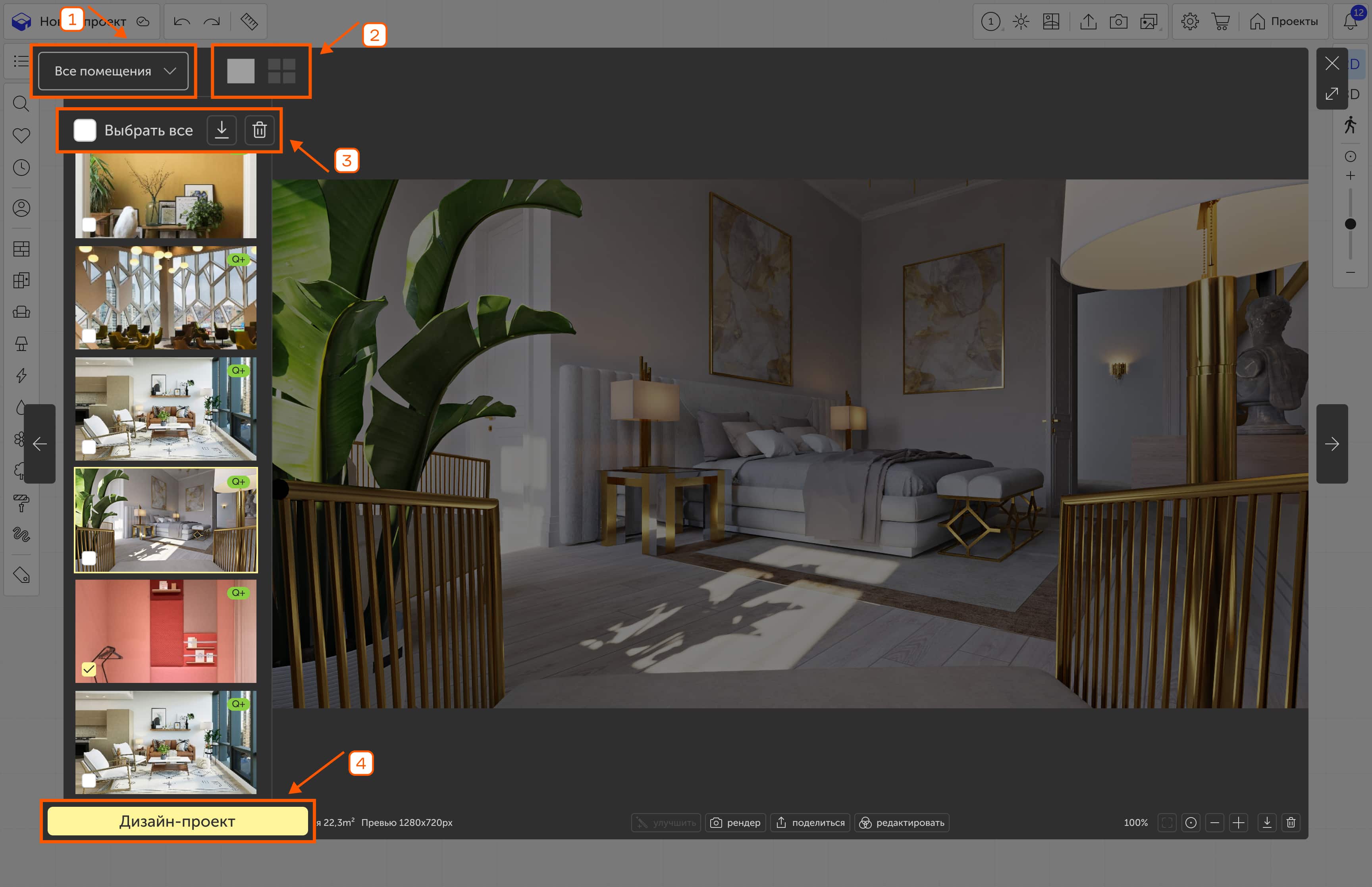Tick checkbox on hexagon-window lounge thumbnail
1372x887 pixels.
[89, 336]
